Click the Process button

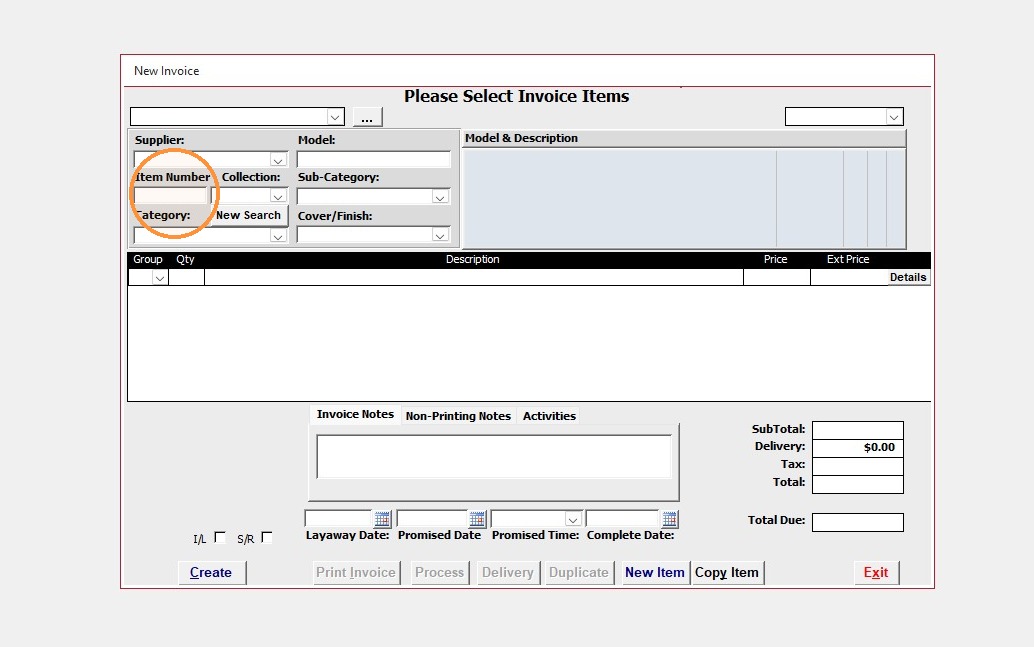(x=440, y=572)
